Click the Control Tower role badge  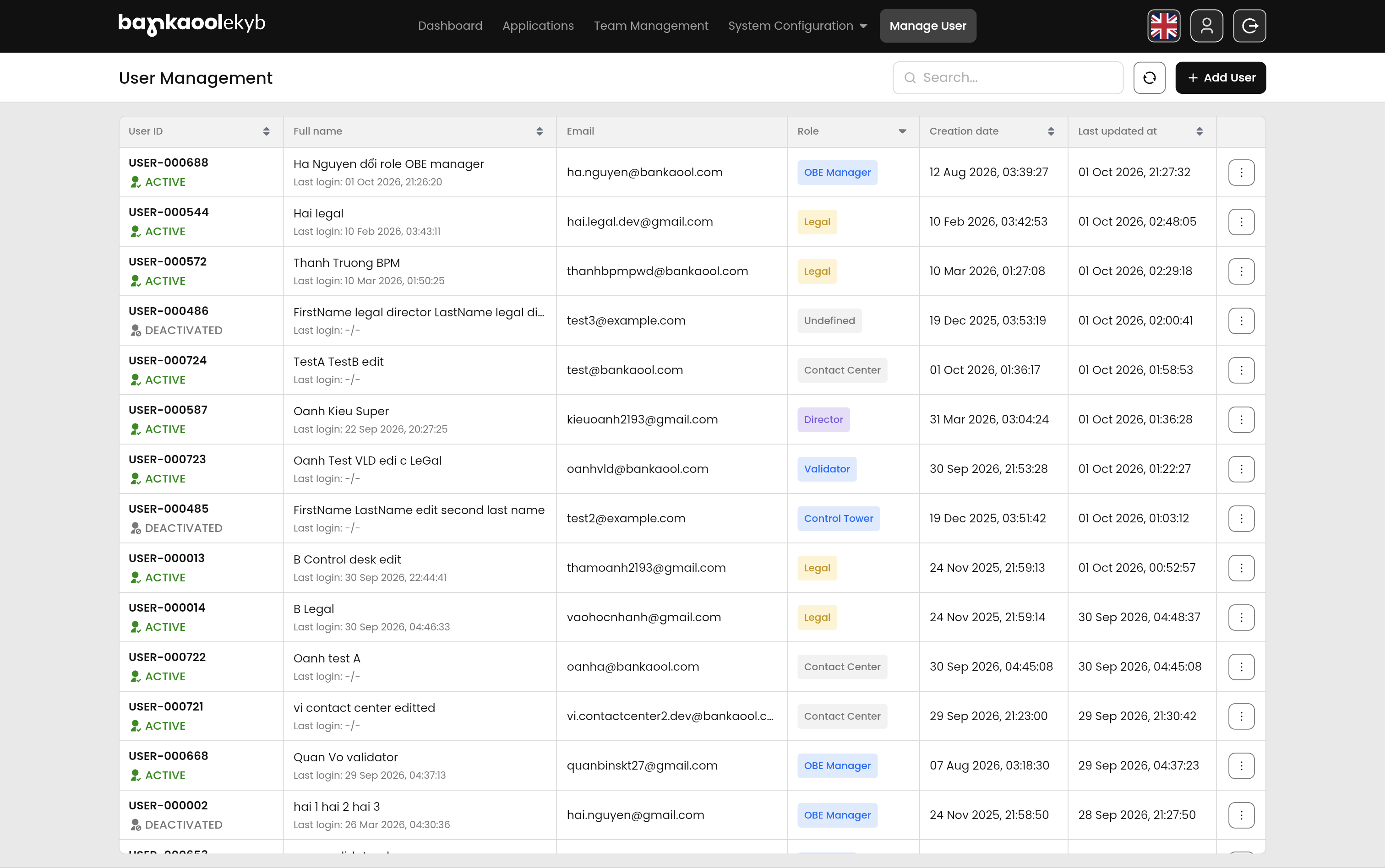point(838,518)
